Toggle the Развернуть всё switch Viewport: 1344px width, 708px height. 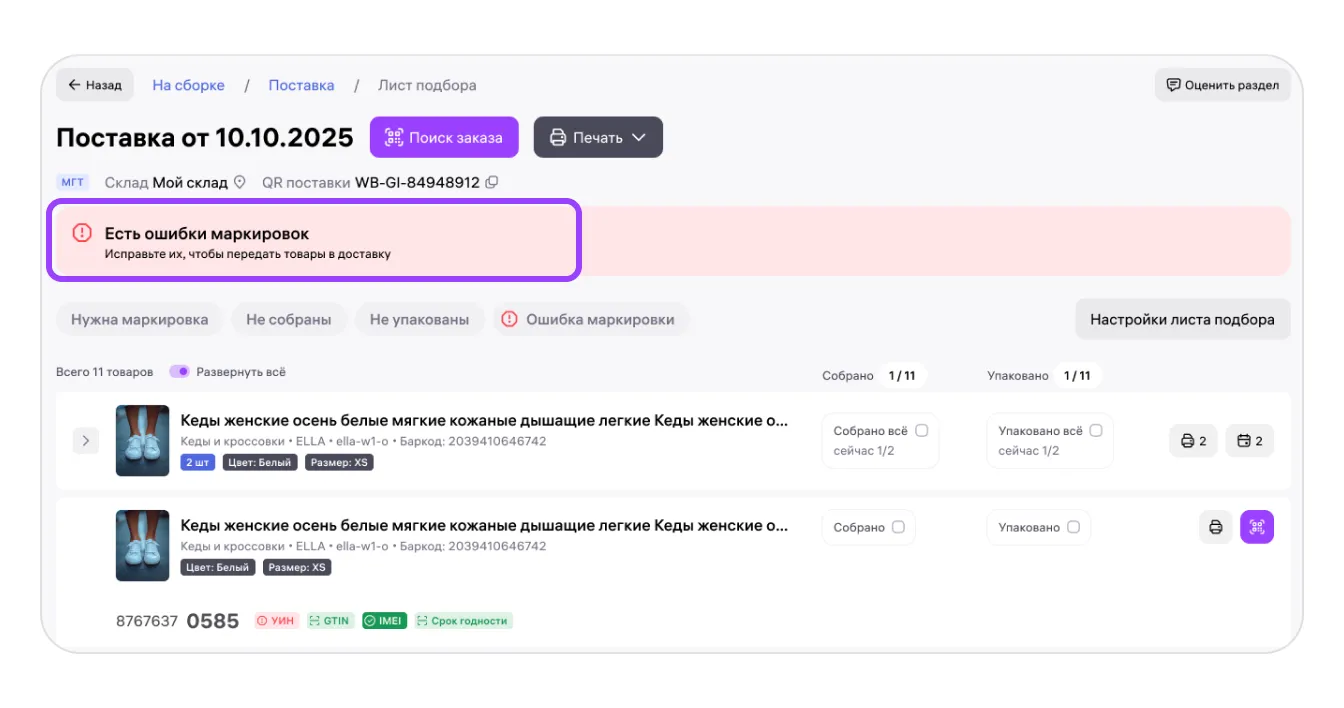click(x=179, y=372)
